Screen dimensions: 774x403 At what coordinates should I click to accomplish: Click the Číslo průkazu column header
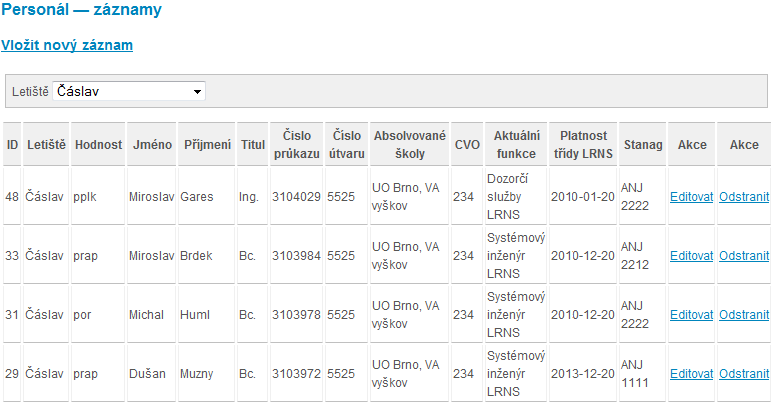[297, 144]
